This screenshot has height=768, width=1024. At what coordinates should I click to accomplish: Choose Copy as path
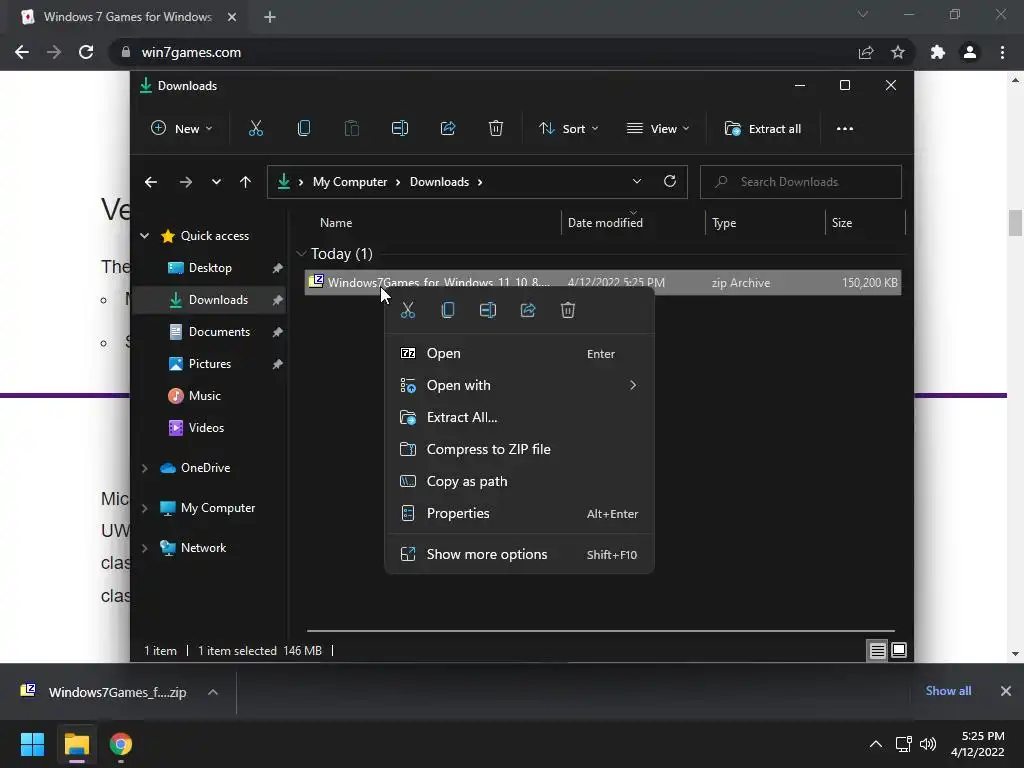(x=519, y=481)
